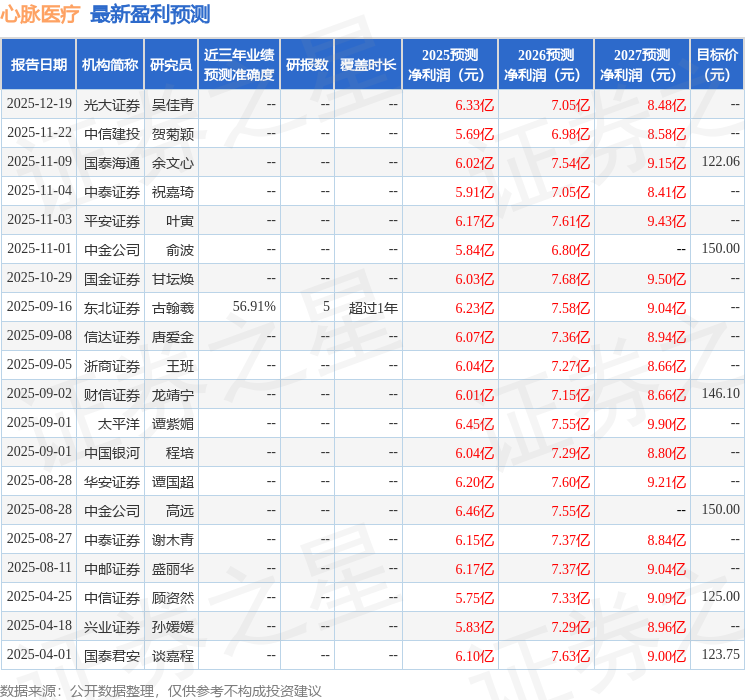Click the 2025预测净利润 column header

click(450, 64)
